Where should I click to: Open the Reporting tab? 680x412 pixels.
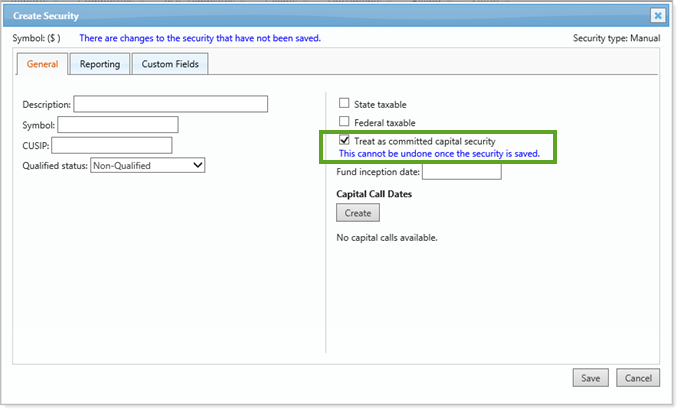(x=100, y=65)
